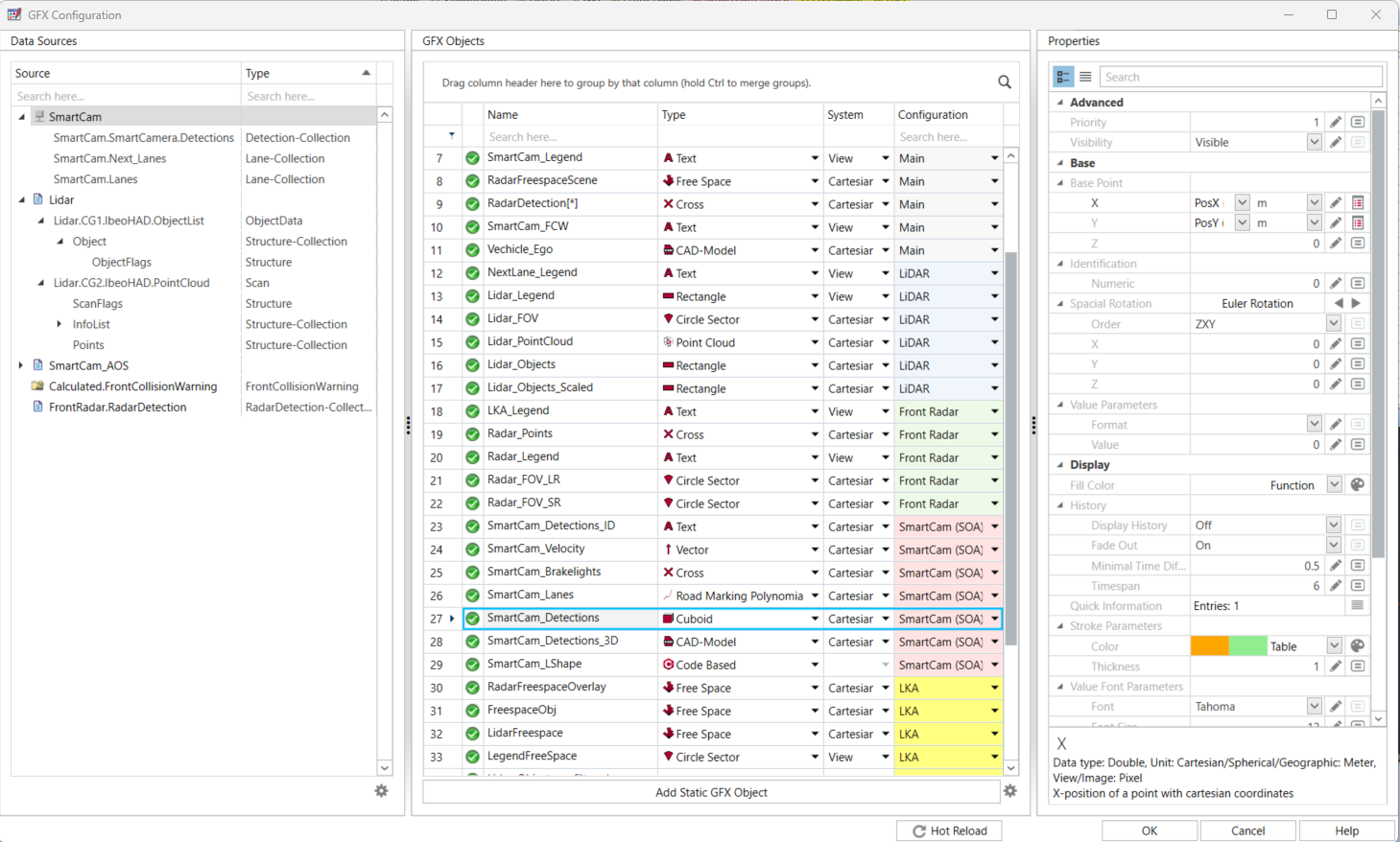
Task: Click Add Static GFX Object
Action: point(711,792)
